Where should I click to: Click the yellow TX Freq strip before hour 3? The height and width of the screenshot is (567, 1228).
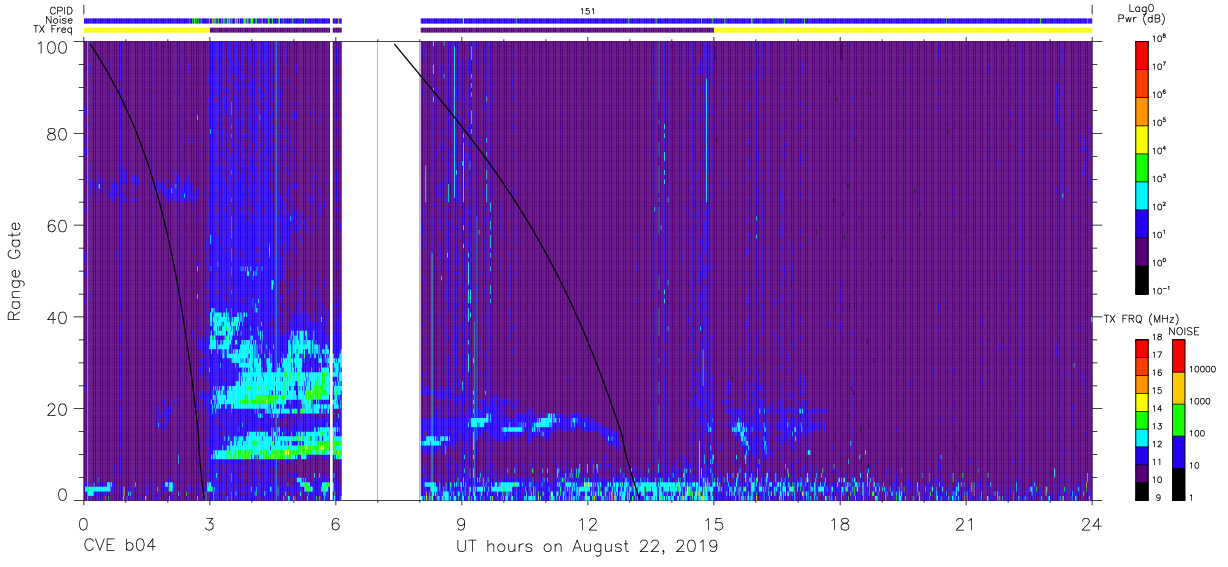[147, 30]
